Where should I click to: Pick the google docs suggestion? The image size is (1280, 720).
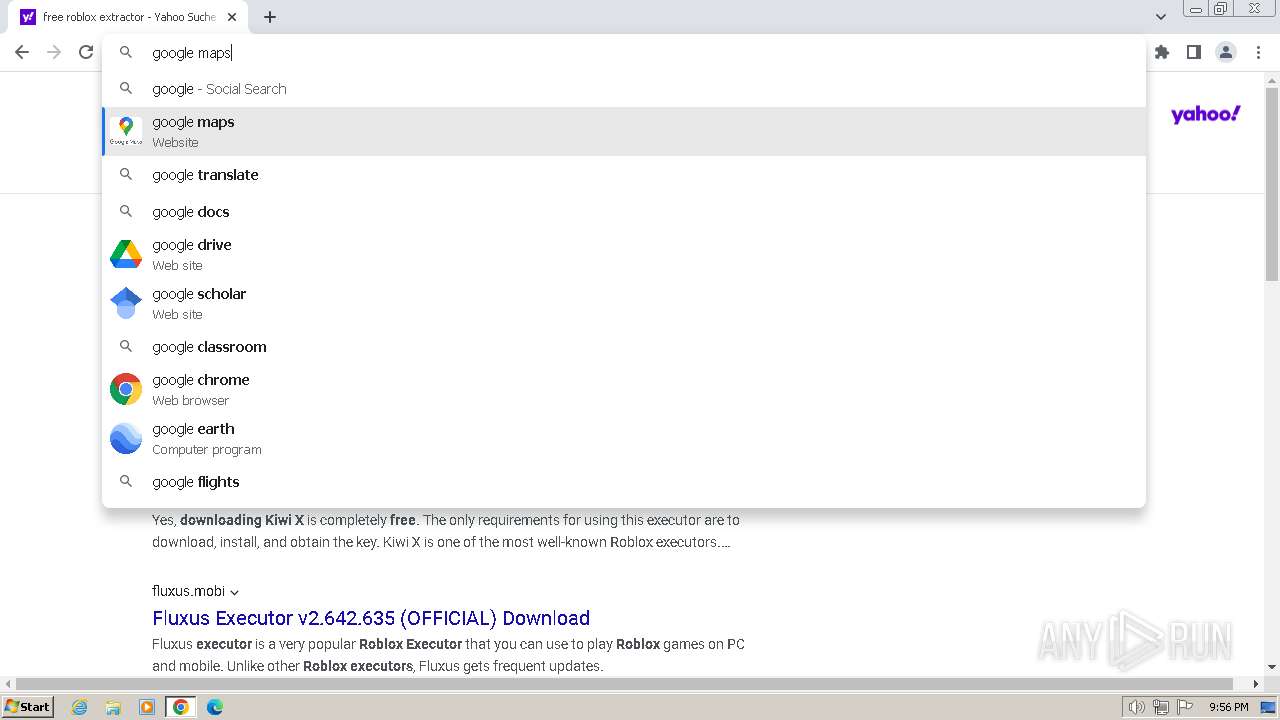(x=624, y=212)
